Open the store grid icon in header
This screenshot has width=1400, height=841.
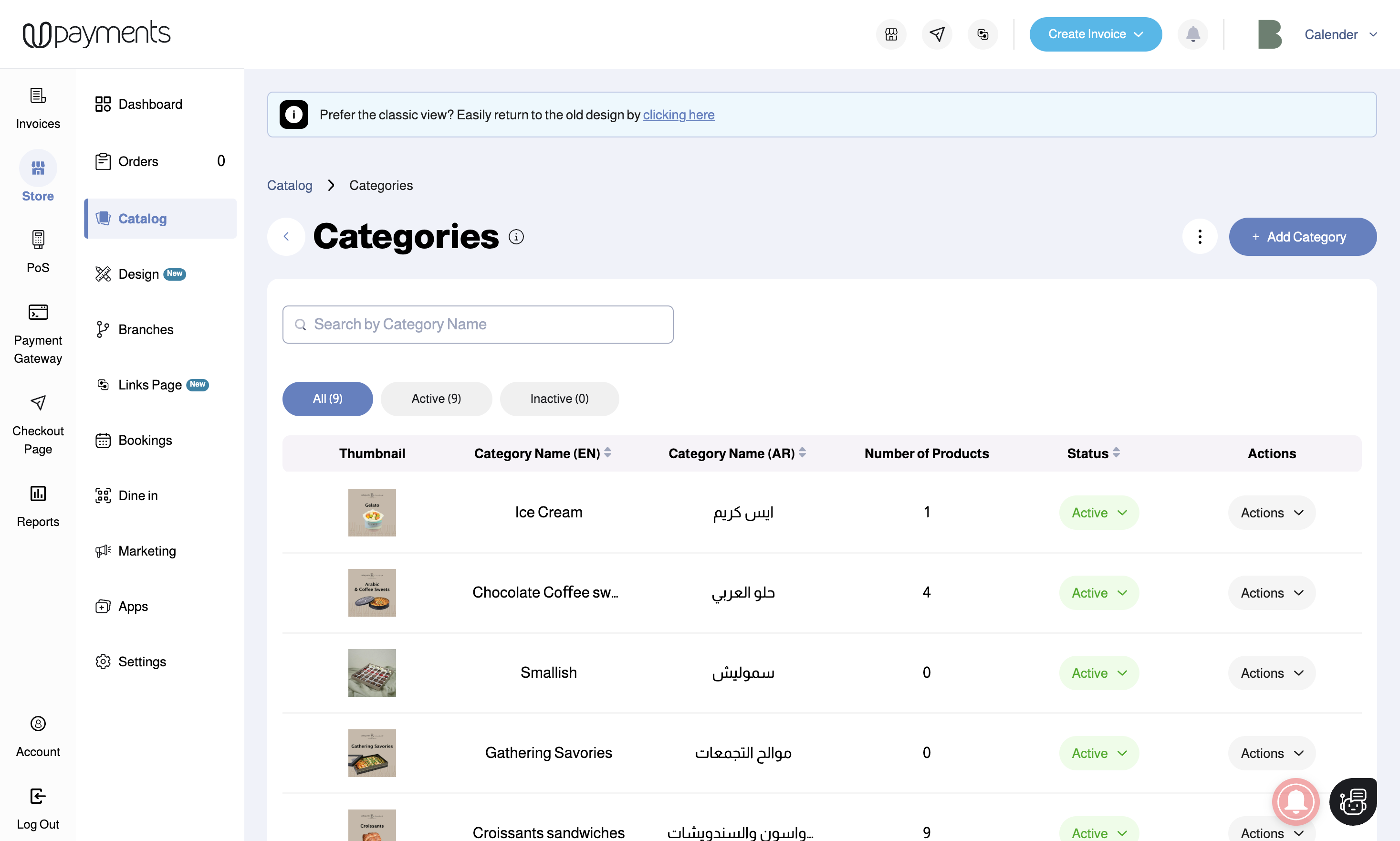click(891, 34)
